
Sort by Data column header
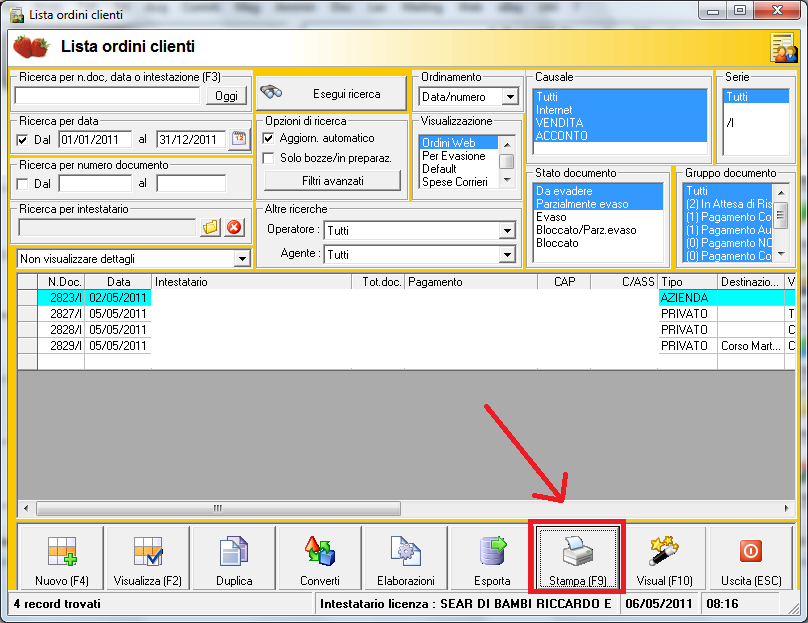[x=118, y=282]
